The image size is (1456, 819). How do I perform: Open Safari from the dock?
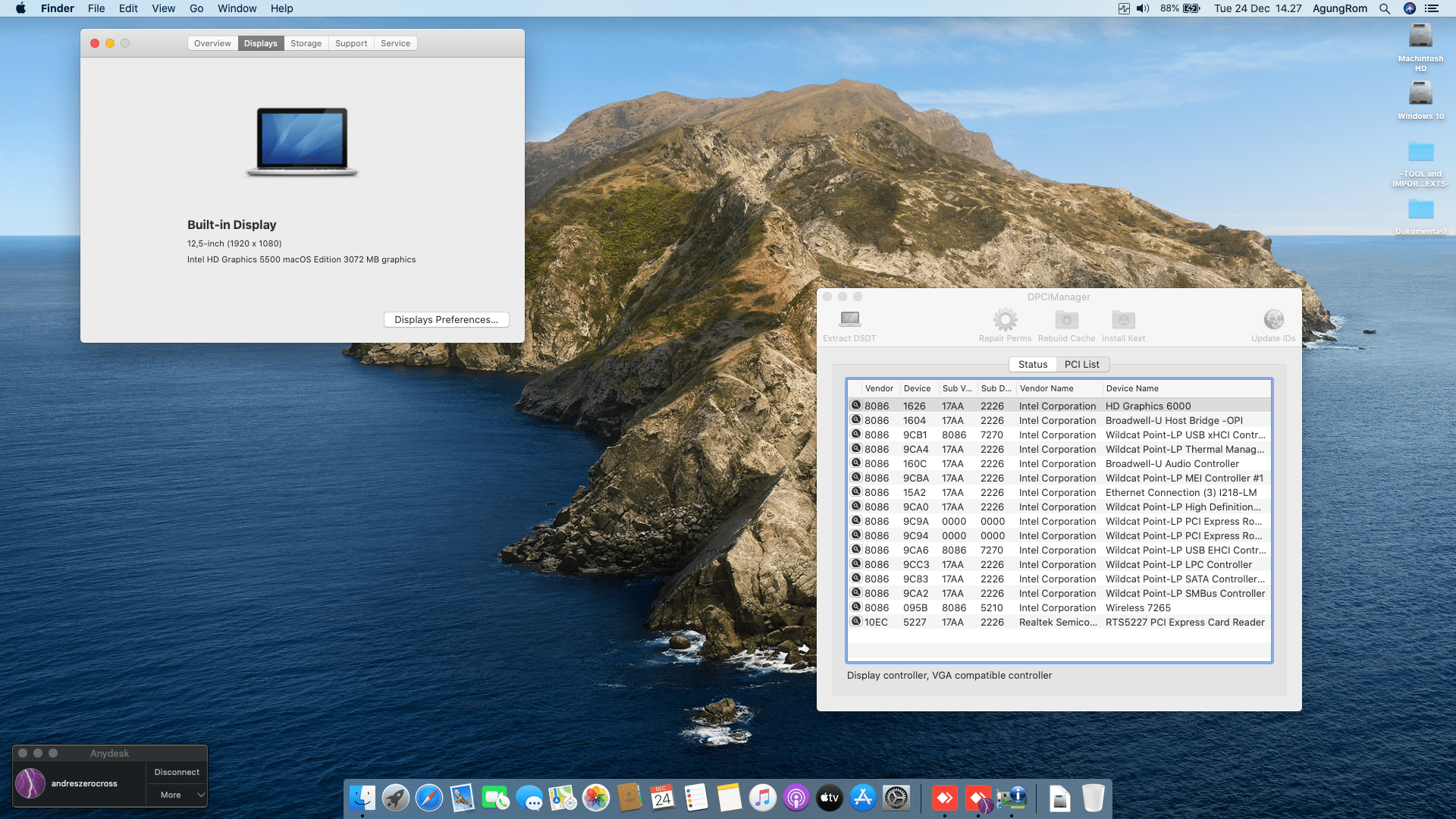click(429, 798)
